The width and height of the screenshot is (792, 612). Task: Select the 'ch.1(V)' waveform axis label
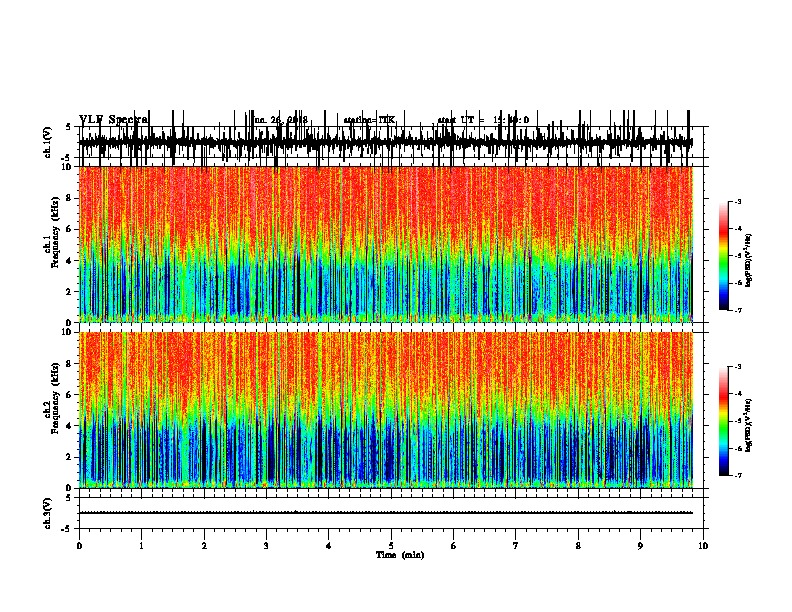pos(48,142)
